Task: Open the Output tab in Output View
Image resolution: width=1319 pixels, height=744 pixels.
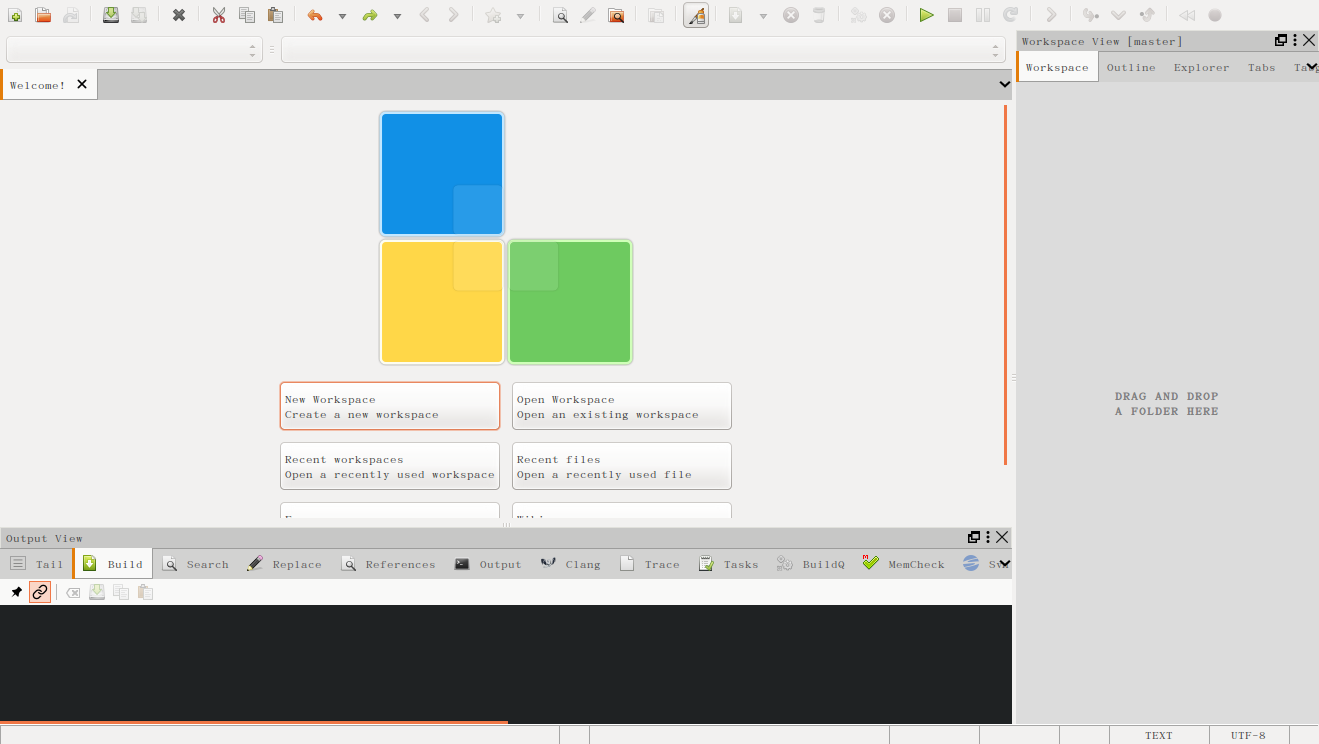Action: 488,564
